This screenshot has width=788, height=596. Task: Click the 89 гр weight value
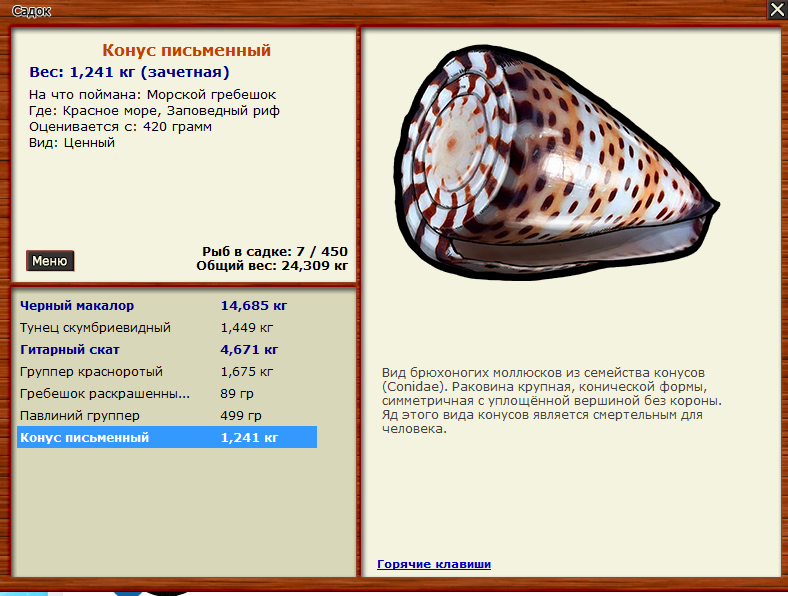pyautogui.click(x=237, y=393)
